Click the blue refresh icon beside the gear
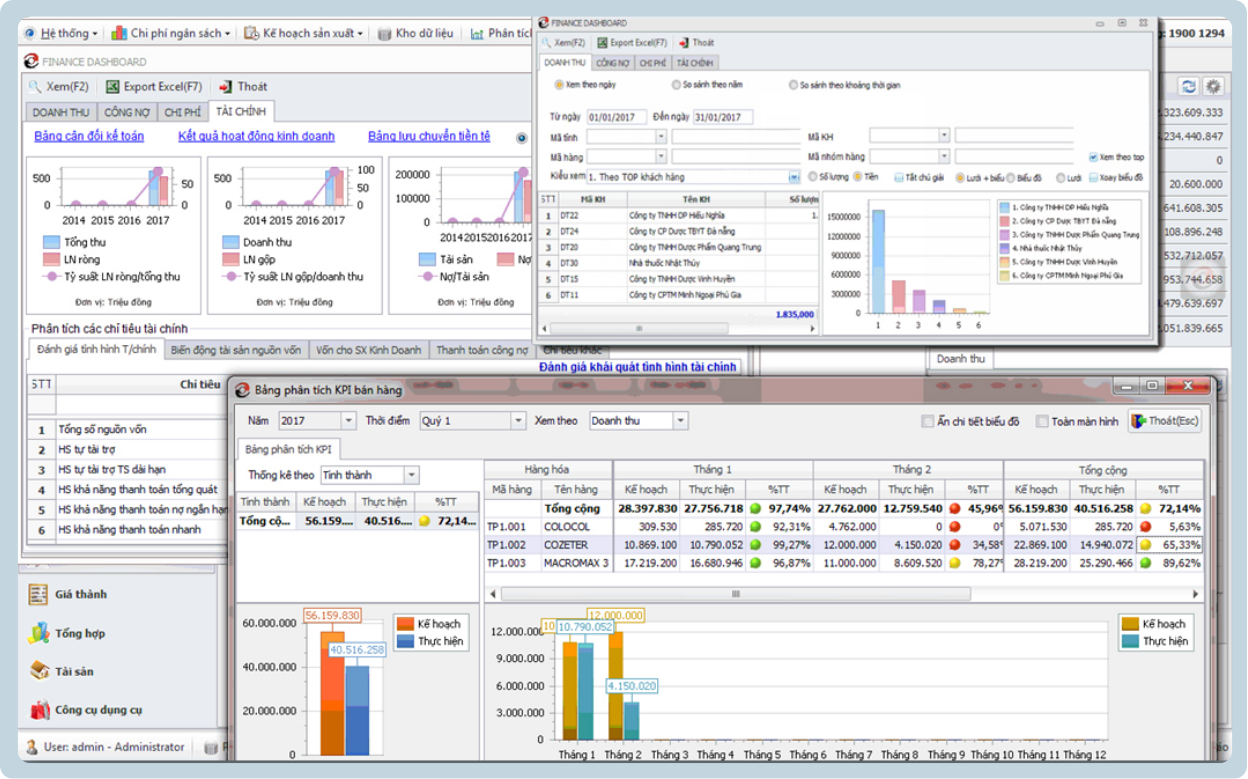The image size is (1248, 779). click(1188, 87)
